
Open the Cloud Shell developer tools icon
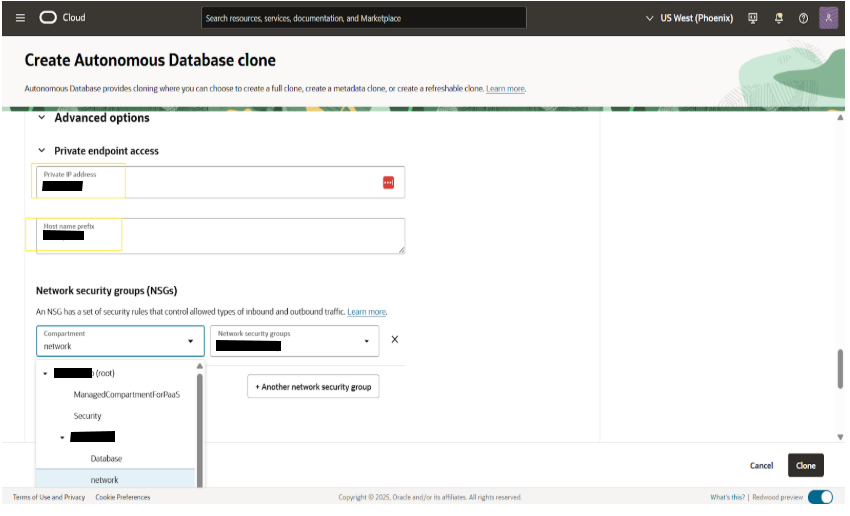753,18
